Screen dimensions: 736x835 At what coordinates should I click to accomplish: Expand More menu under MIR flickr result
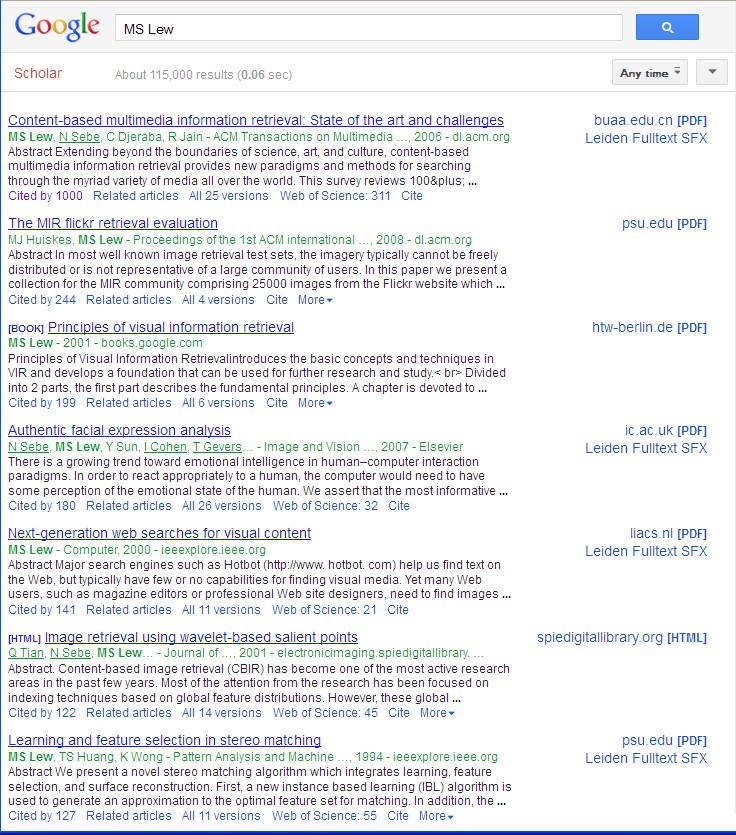click(x=315, y=300)
